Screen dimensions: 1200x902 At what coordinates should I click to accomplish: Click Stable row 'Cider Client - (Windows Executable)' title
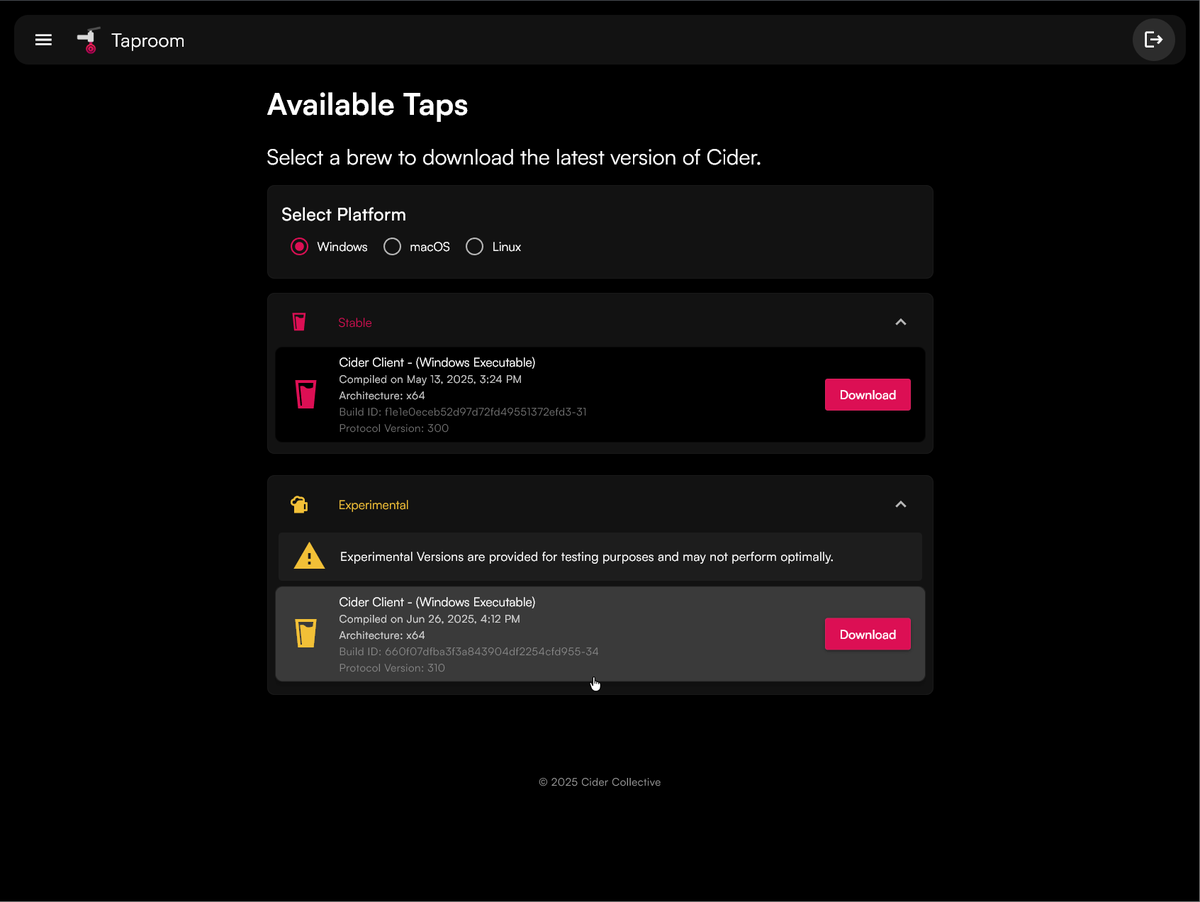pyautogui.click(x=437, y=362)
